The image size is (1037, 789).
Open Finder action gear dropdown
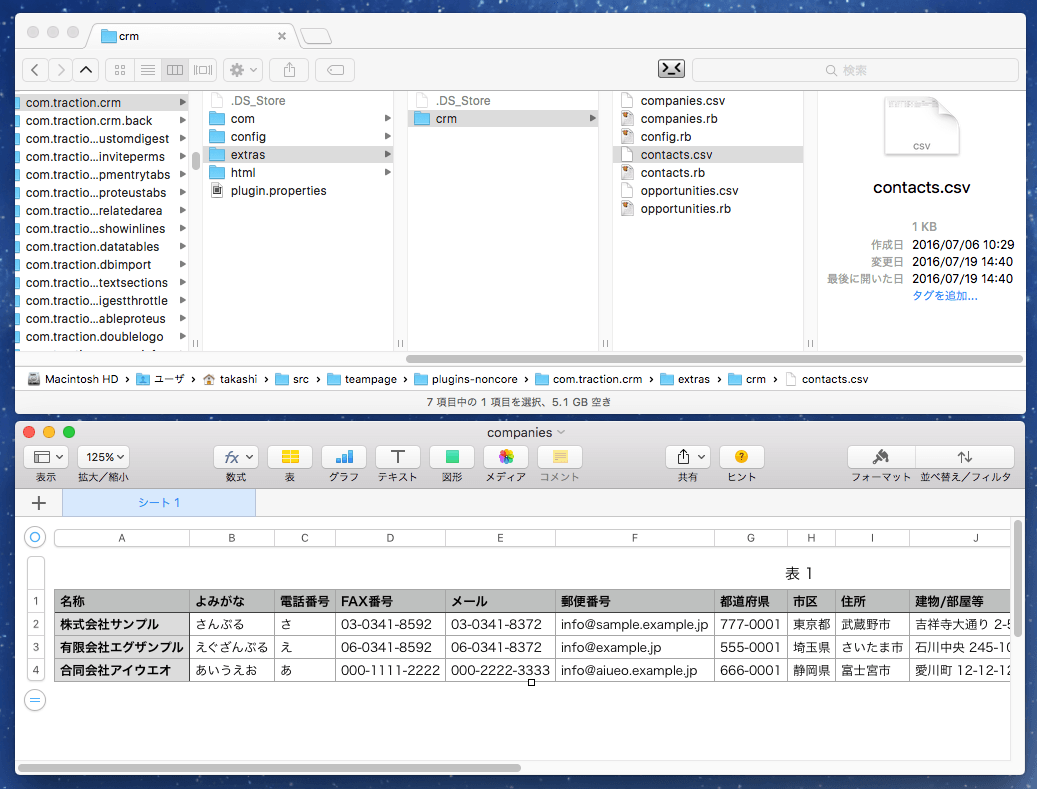(244, 70)
